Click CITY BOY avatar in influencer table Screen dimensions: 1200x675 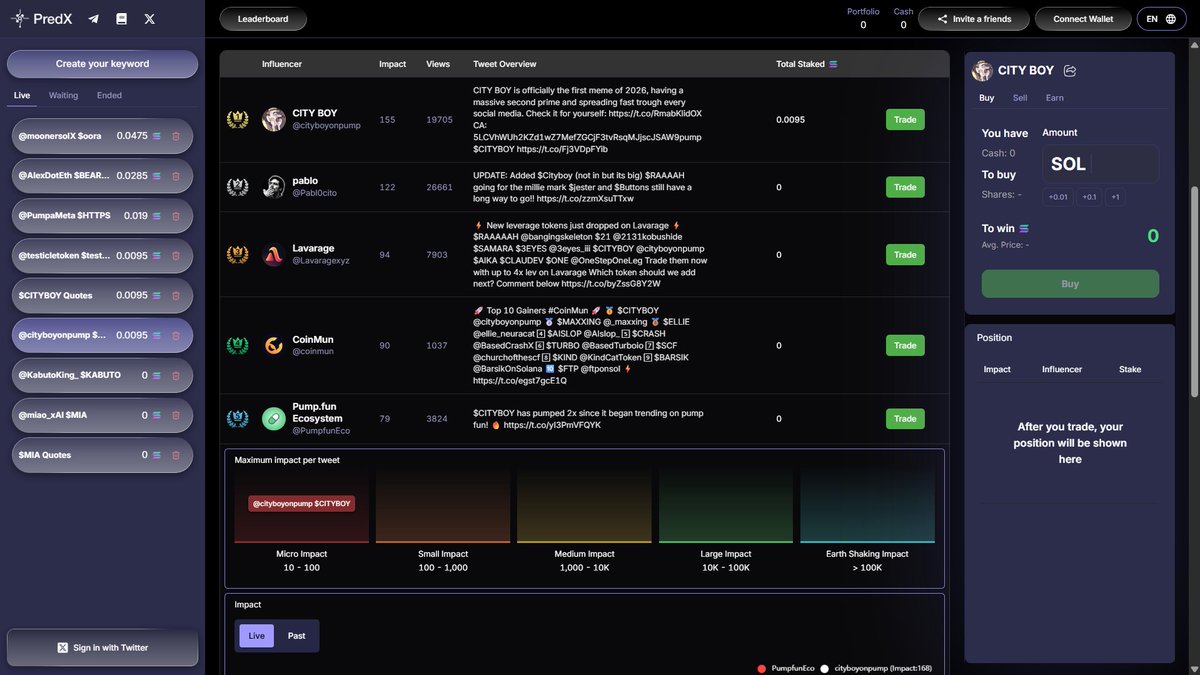[274, 120]
